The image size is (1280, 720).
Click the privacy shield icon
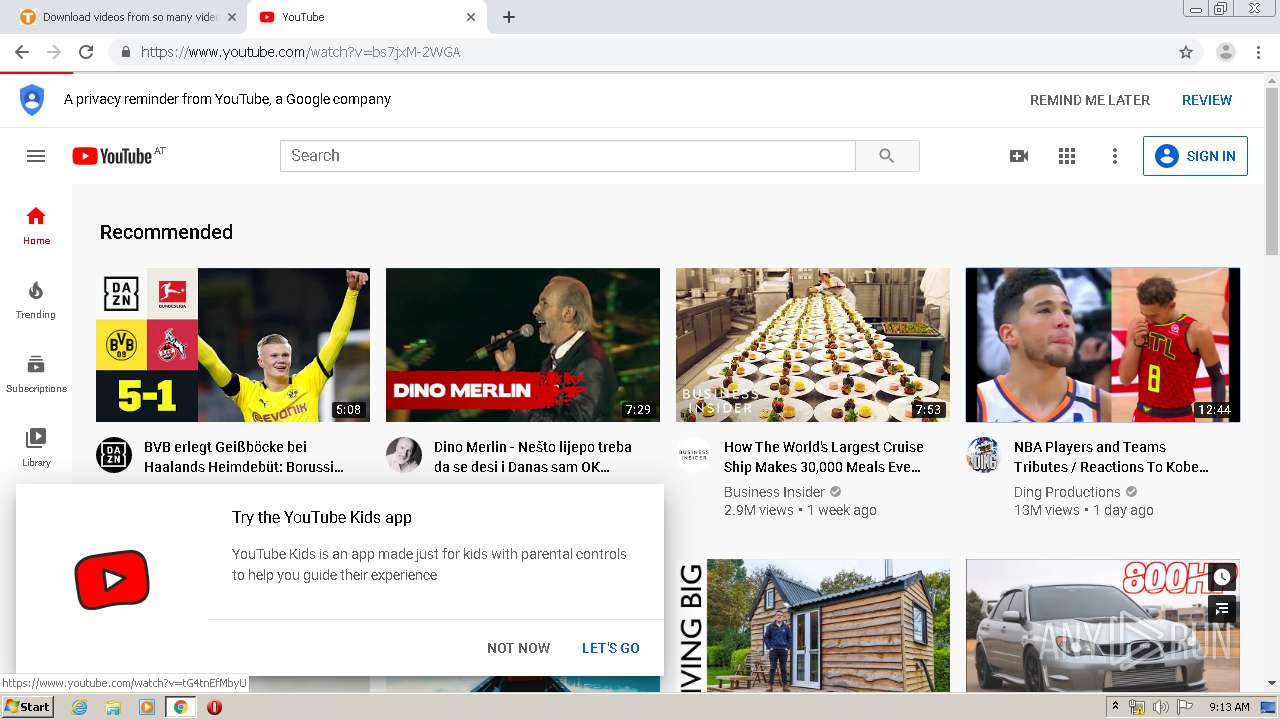coord(32,100)
